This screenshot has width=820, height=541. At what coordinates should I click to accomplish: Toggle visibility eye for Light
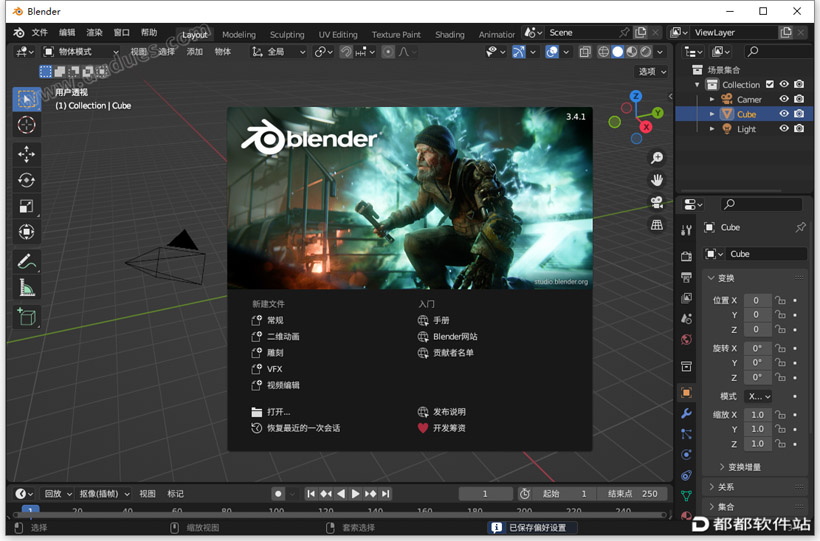(x=784, y=128)
